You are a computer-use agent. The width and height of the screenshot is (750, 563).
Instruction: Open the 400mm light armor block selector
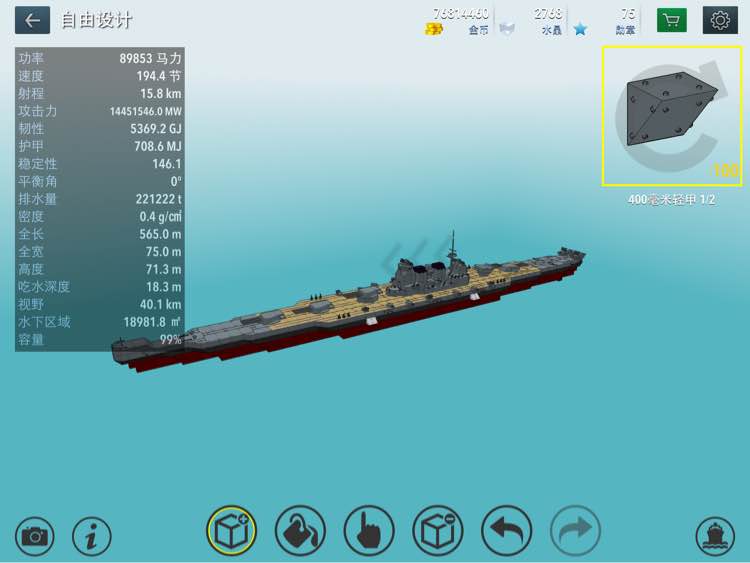[x=672, y=116]
